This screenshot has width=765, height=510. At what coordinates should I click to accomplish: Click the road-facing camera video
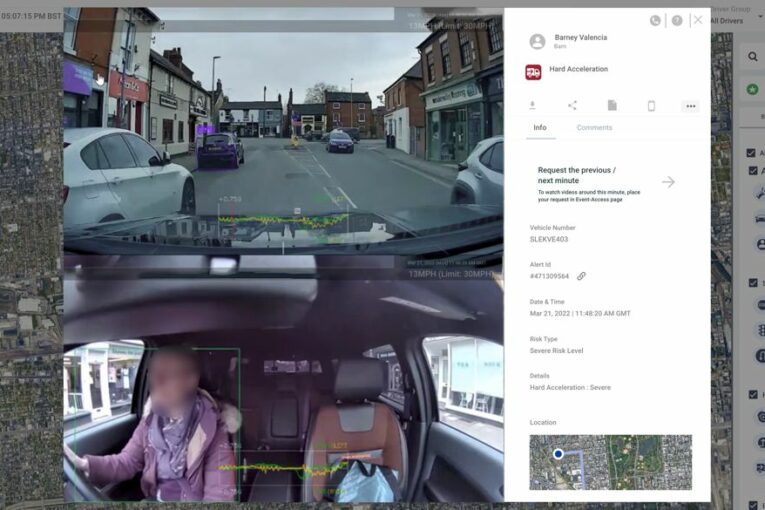283,131
